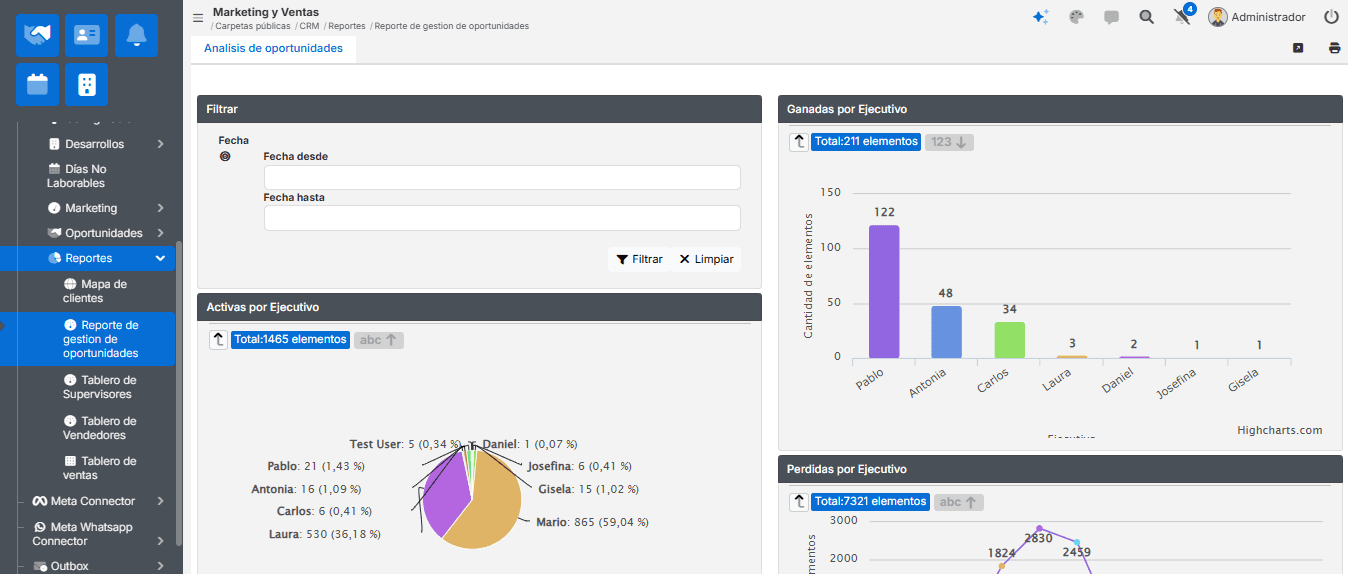Click Carlos's green bar in Ganadas chart
Screen dimensions: 1348x574
pos(1009,340)
